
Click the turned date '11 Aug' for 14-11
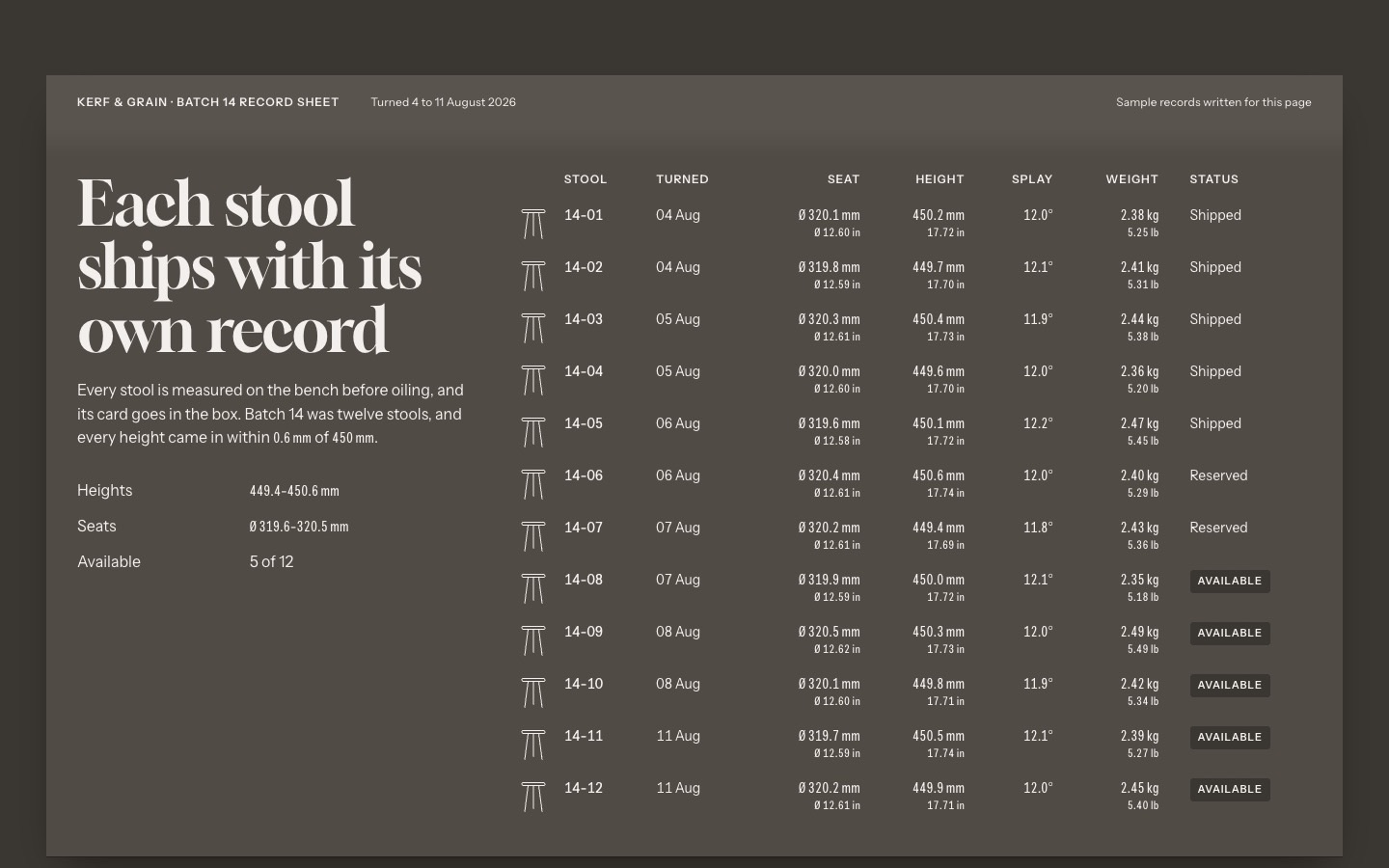678,736
